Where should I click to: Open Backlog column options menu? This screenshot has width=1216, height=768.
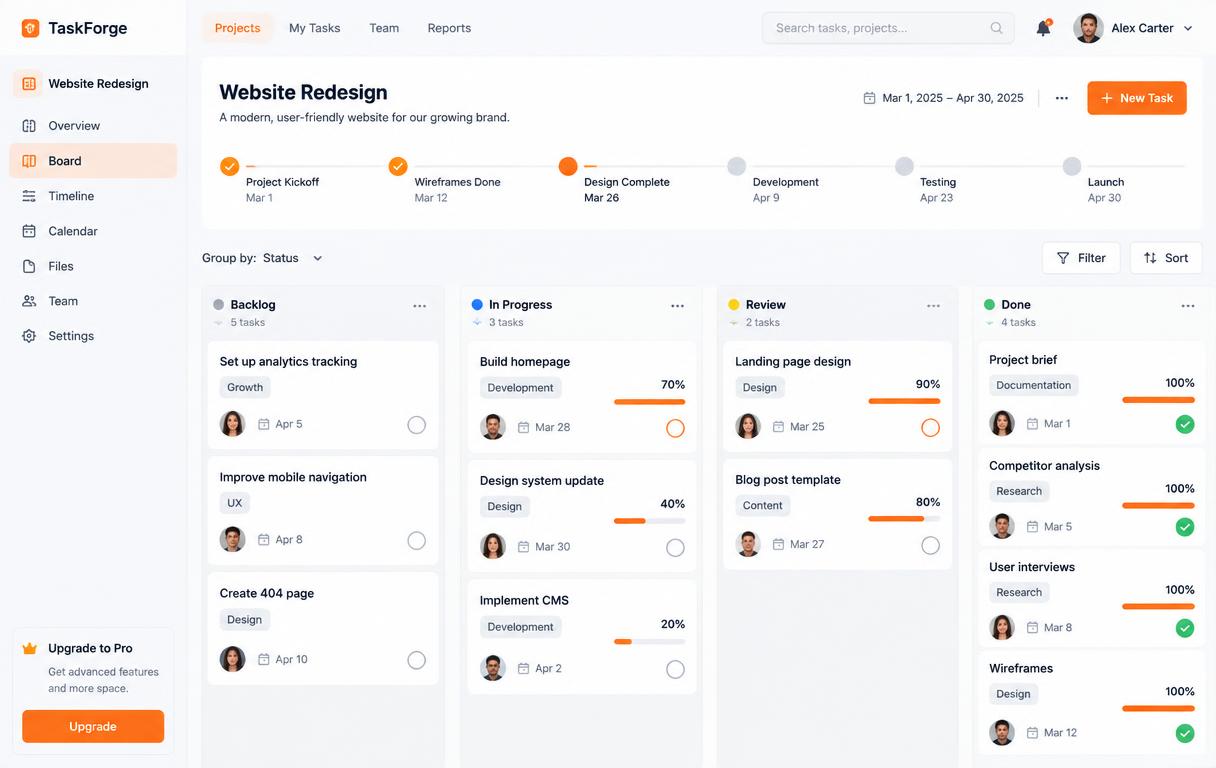(420, 306)
